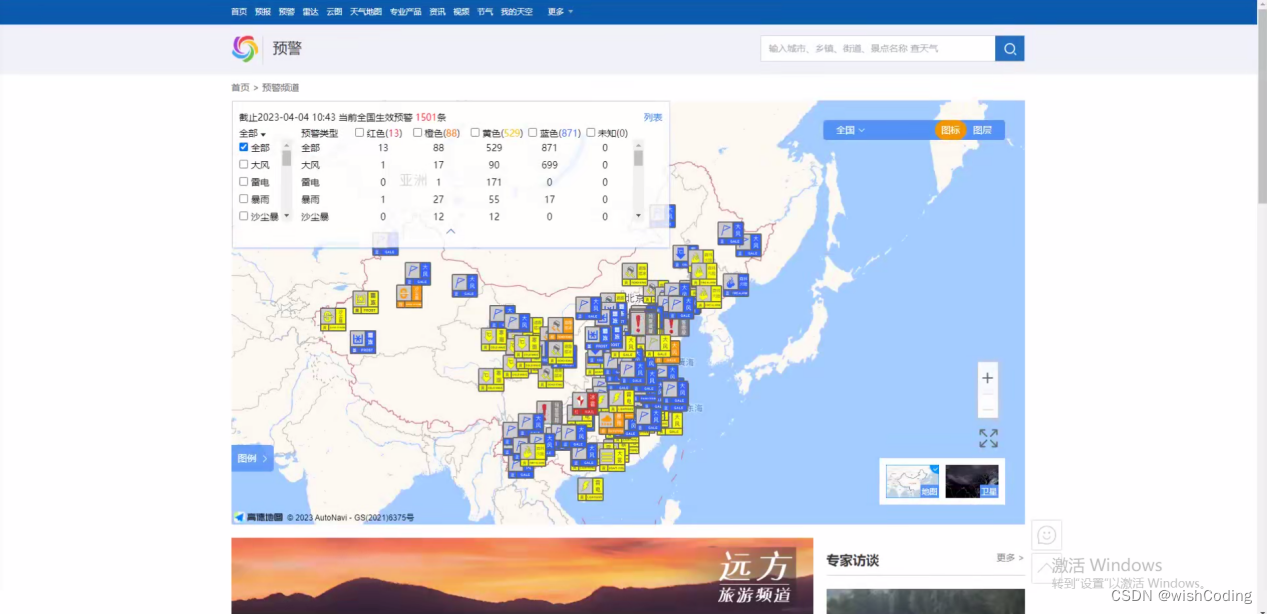Uncheck the 全部 warning type checkbox
The width and height of the screenshot is (1267, 614).
pos(243,147)
